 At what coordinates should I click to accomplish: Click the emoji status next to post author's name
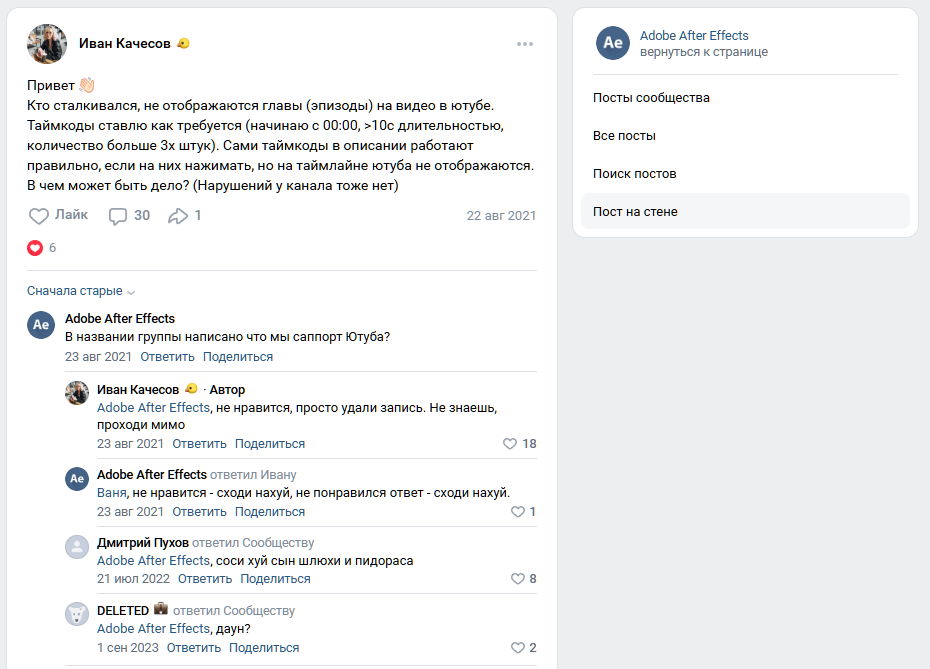pos(183,43)
